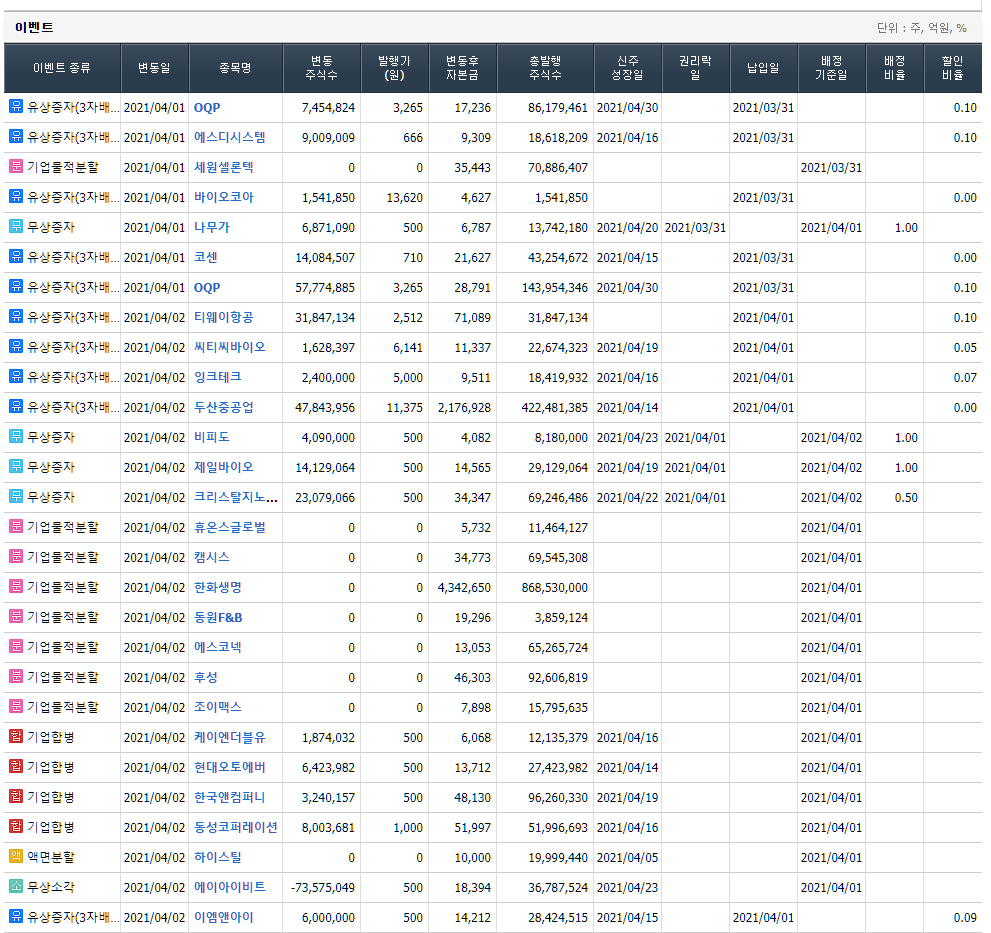Viewport: 991px width, 933px height.
Task: Open the 크리스탈지노... stock link
Action: (236, 497)
